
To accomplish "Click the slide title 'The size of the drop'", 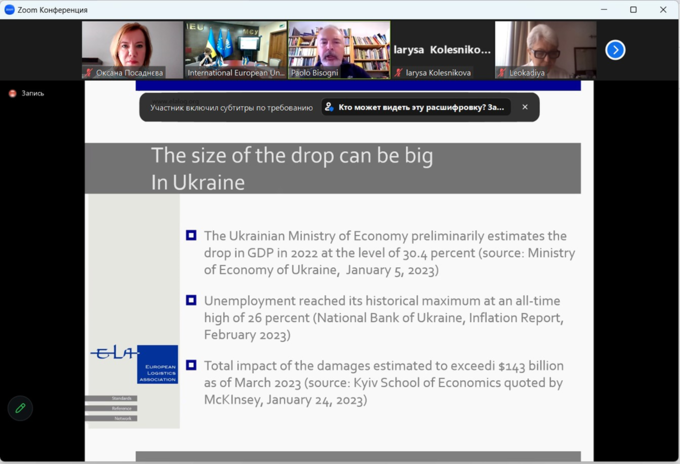I will [291, 156].
